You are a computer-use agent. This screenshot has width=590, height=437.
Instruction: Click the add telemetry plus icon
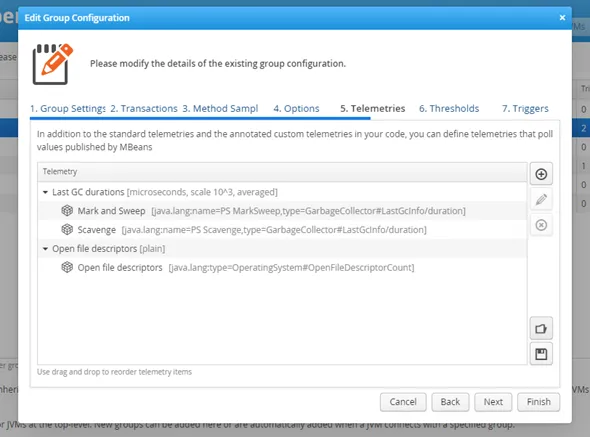click(541, 174)
